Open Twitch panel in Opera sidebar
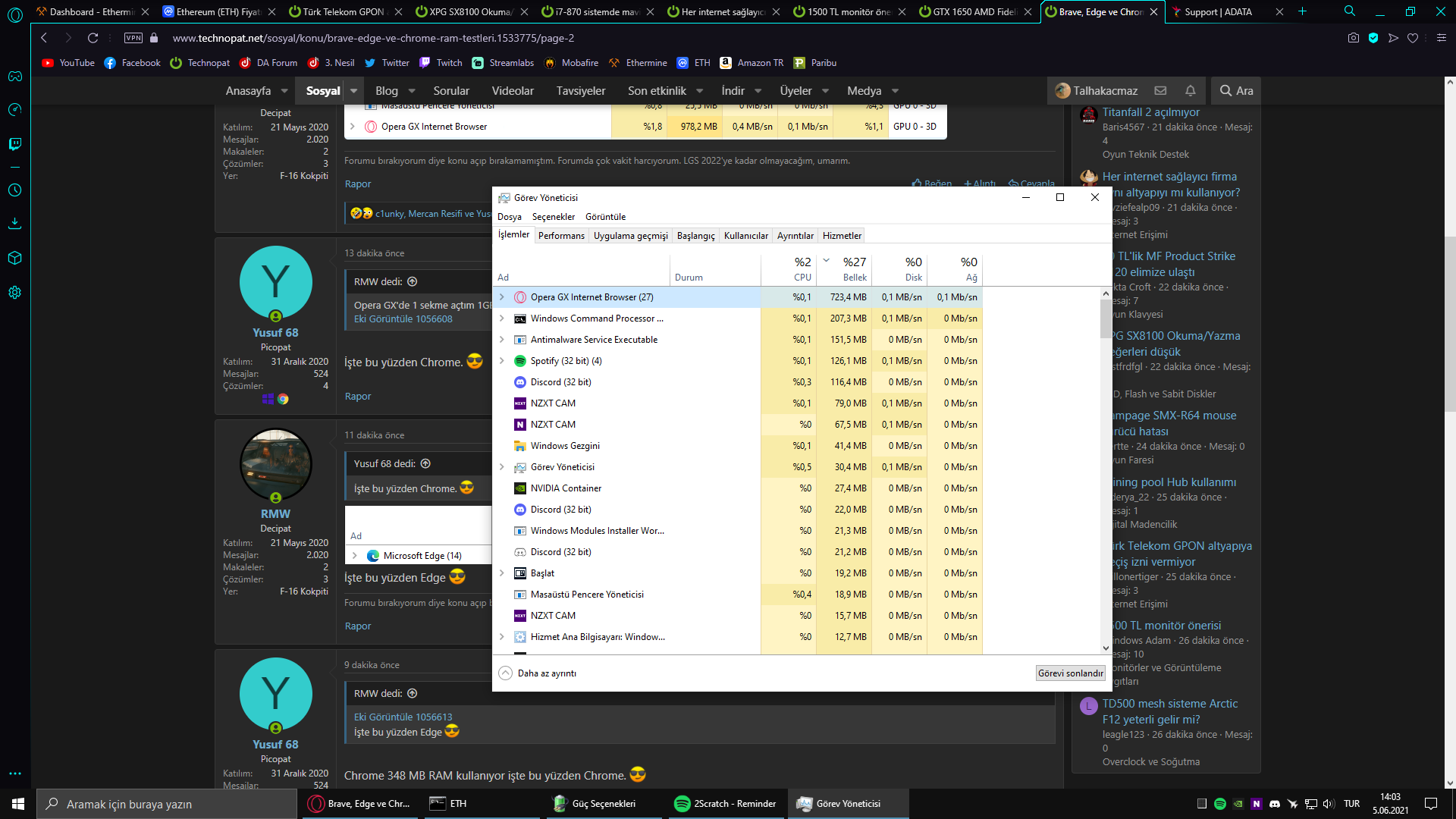The height and width of the screenshot is (819, 1456). (x=14, y=144)
